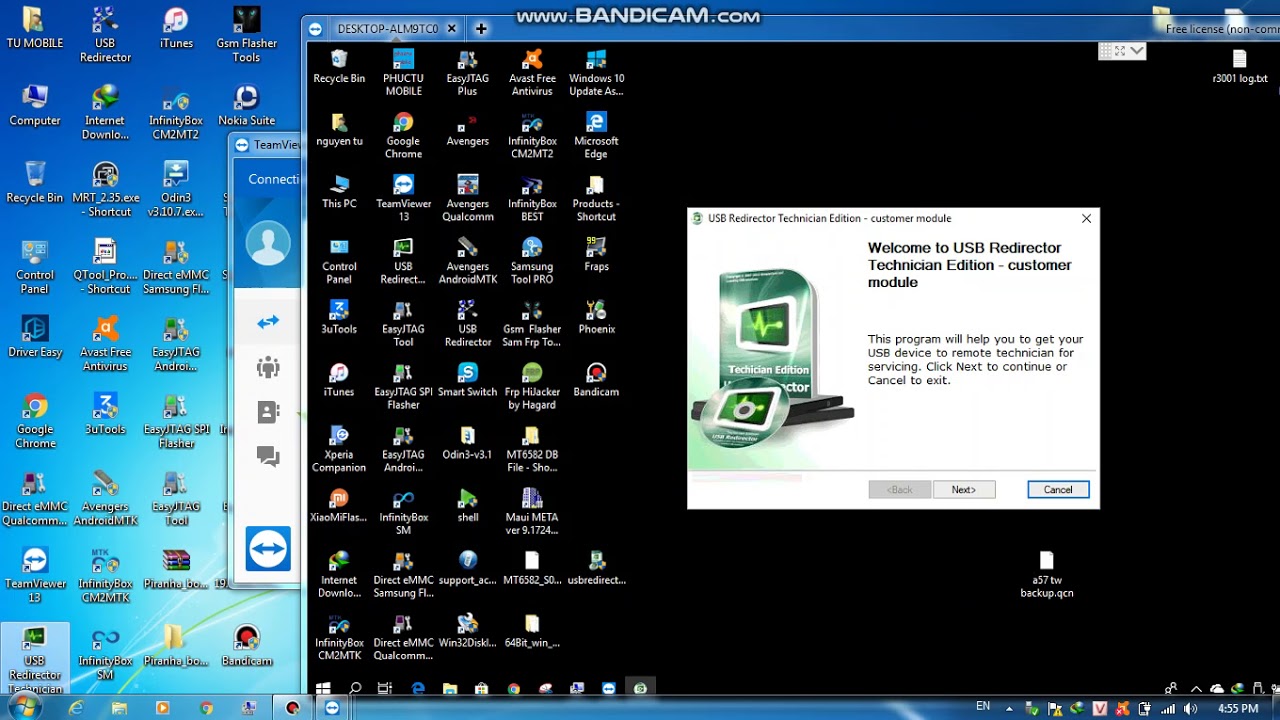Click Next in USB Redirector wizard
1280x720 pixels.
point(964,490)
